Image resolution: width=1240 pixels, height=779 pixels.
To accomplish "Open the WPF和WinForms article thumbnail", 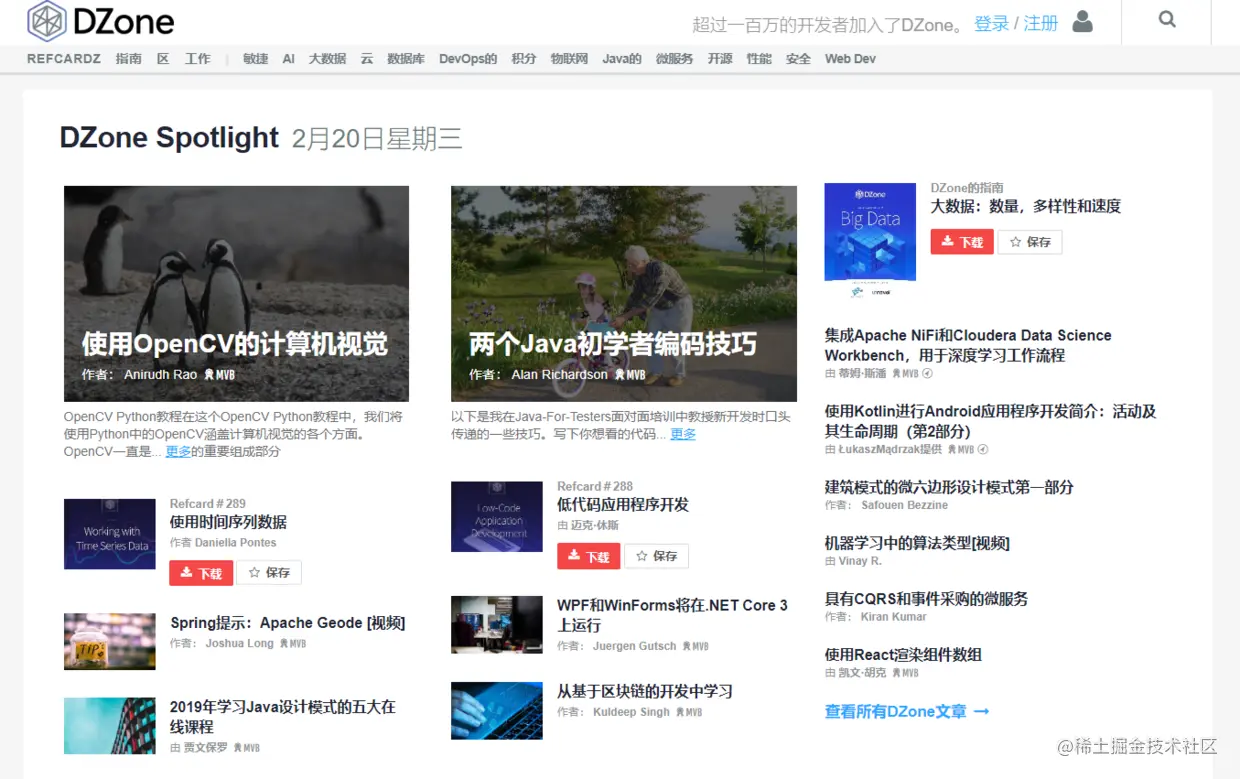I will [497, 624].
